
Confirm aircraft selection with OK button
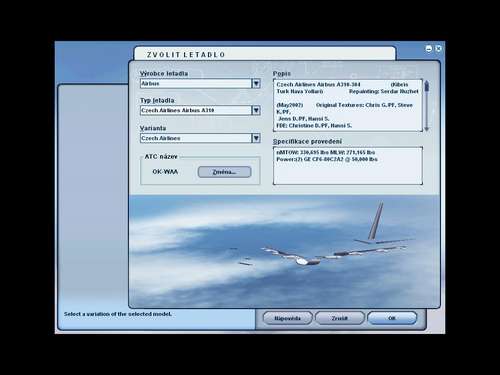click(392, 318)
